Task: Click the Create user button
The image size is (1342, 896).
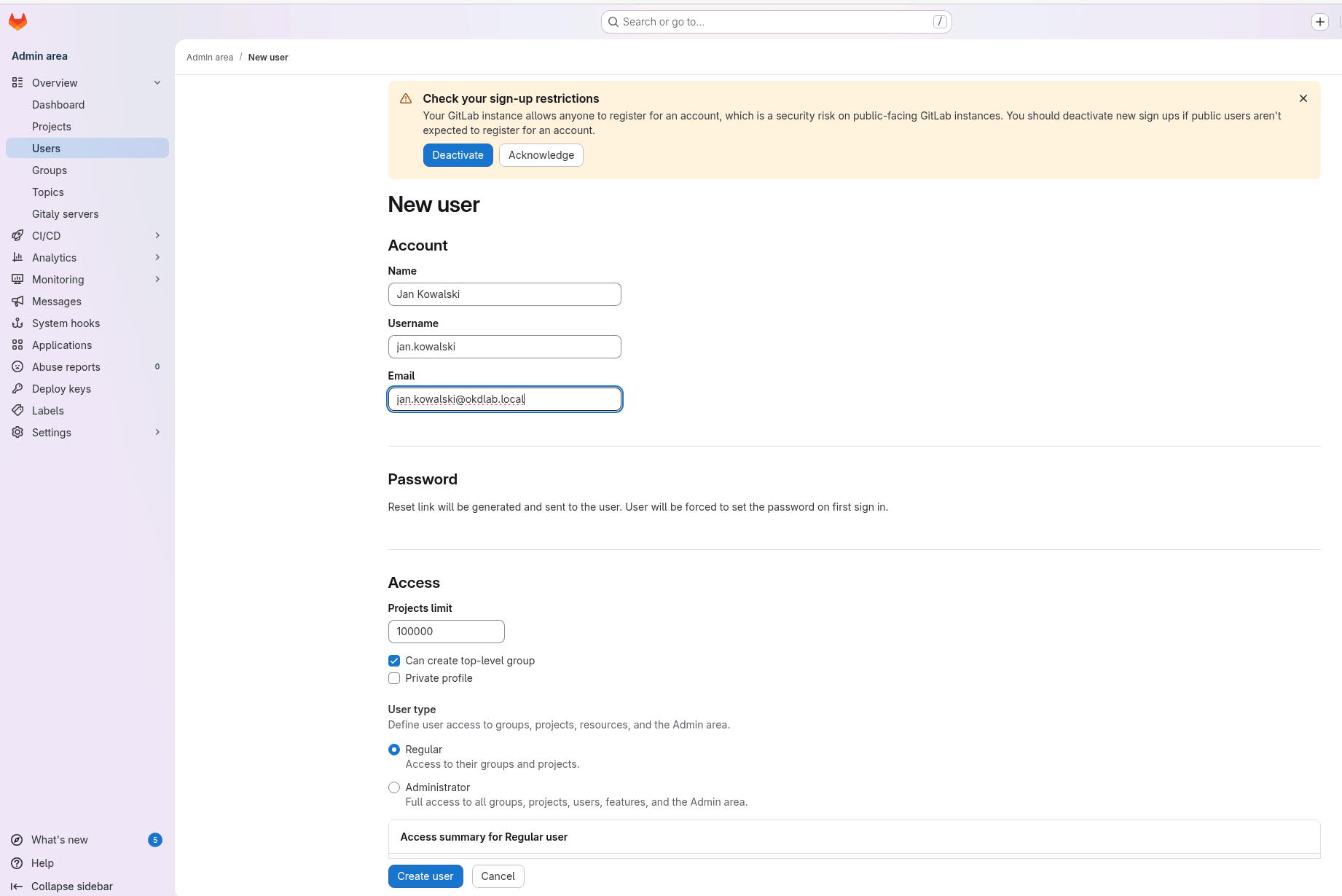Action: [x=425, y=876]
